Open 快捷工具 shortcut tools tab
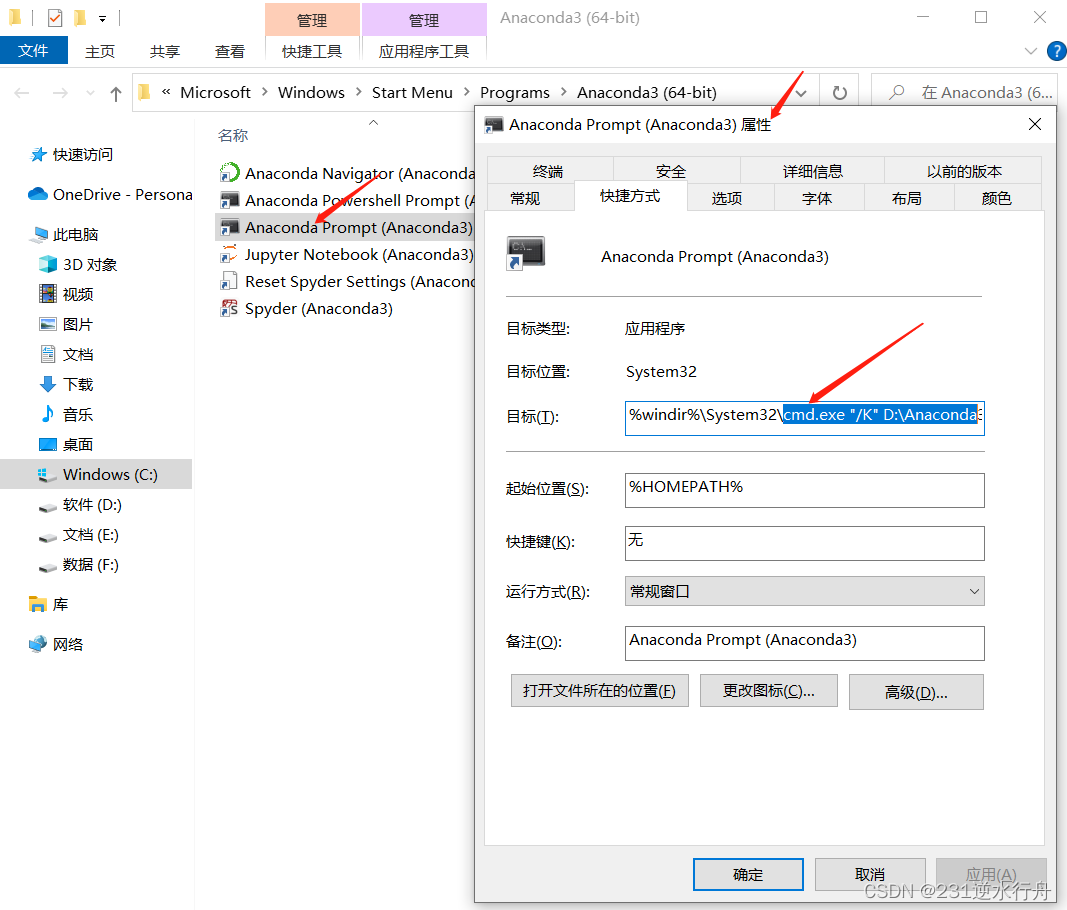 [312, 51]
